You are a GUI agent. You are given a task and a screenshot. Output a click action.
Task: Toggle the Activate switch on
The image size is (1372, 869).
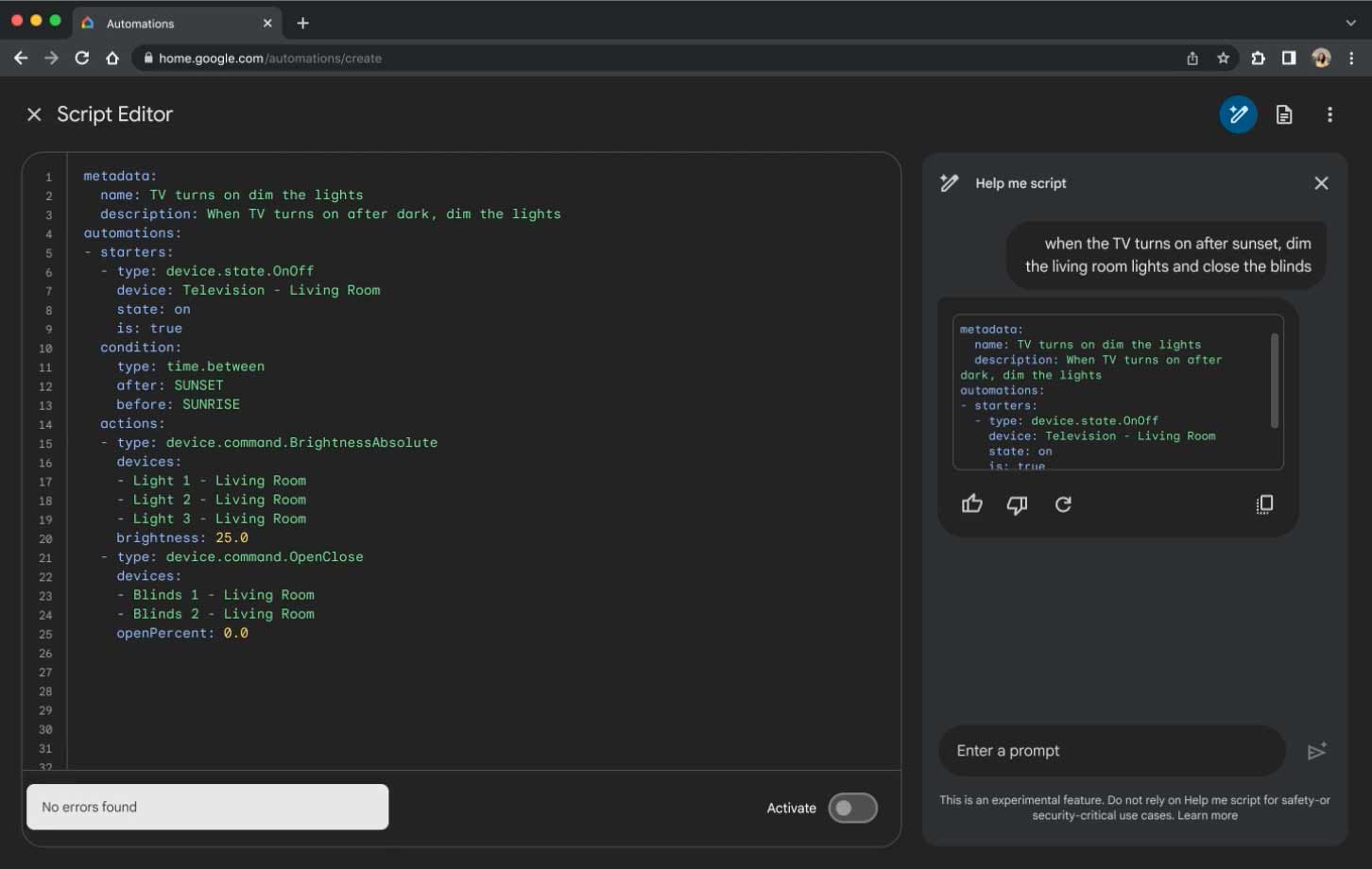(852, 808)
